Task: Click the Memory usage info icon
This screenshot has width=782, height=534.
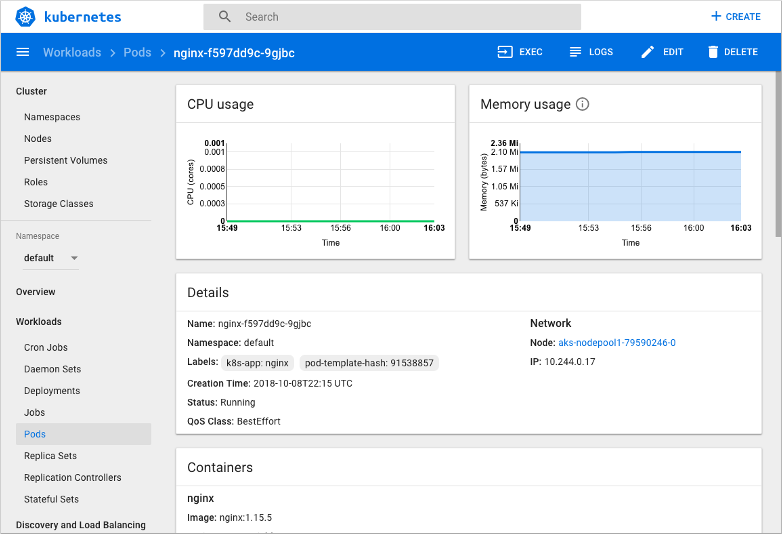Action: point(583,104)
